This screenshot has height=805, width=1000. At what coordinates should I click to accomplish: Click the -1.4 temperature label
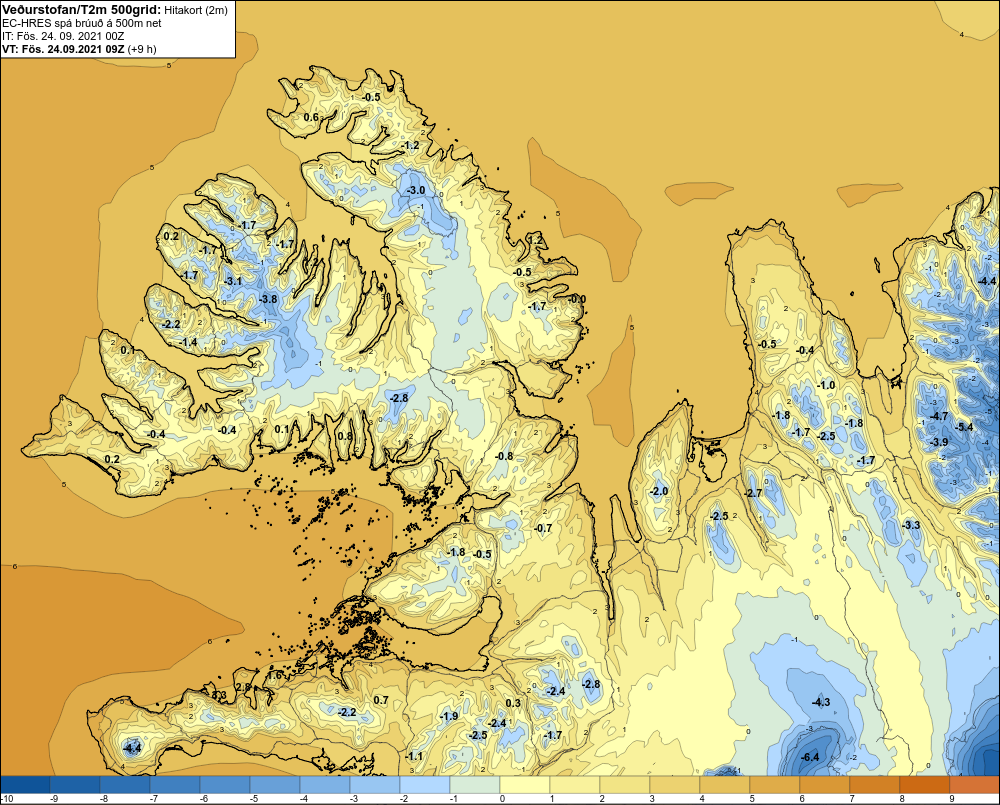[188, 343]
